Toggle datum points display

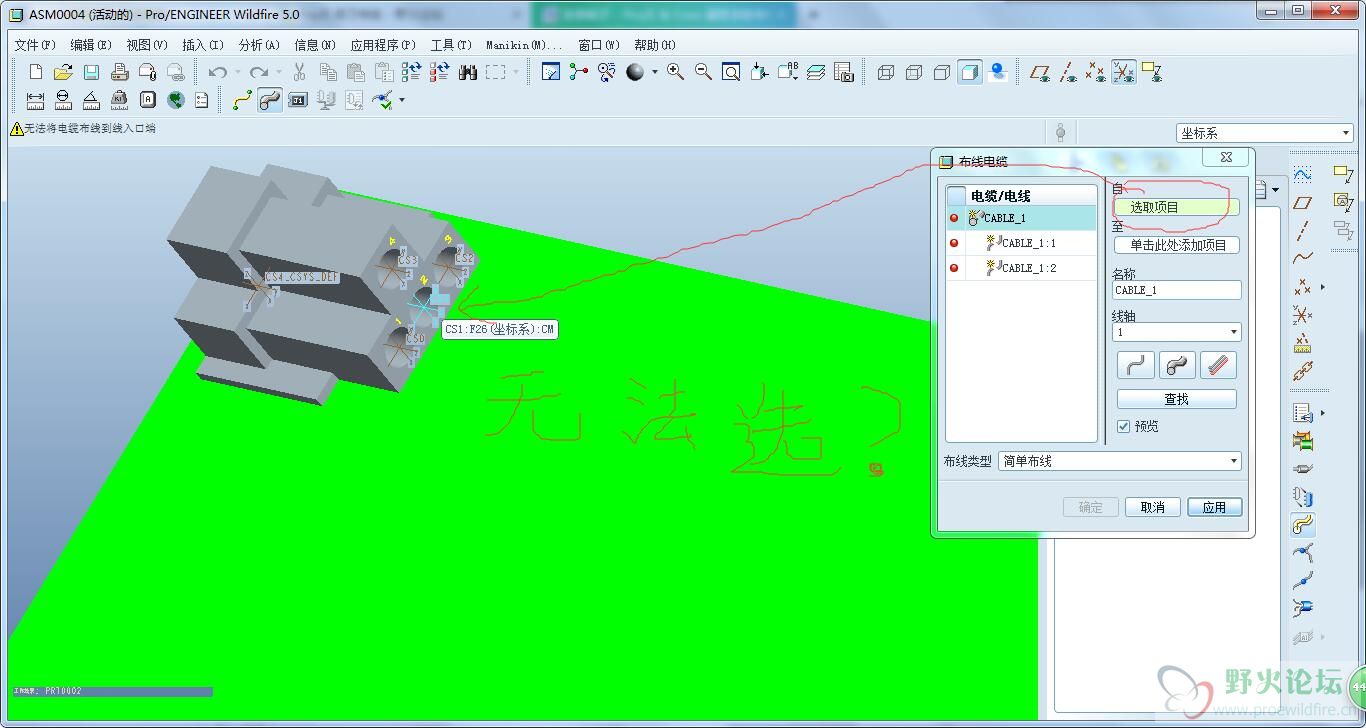pos(1096,72)
